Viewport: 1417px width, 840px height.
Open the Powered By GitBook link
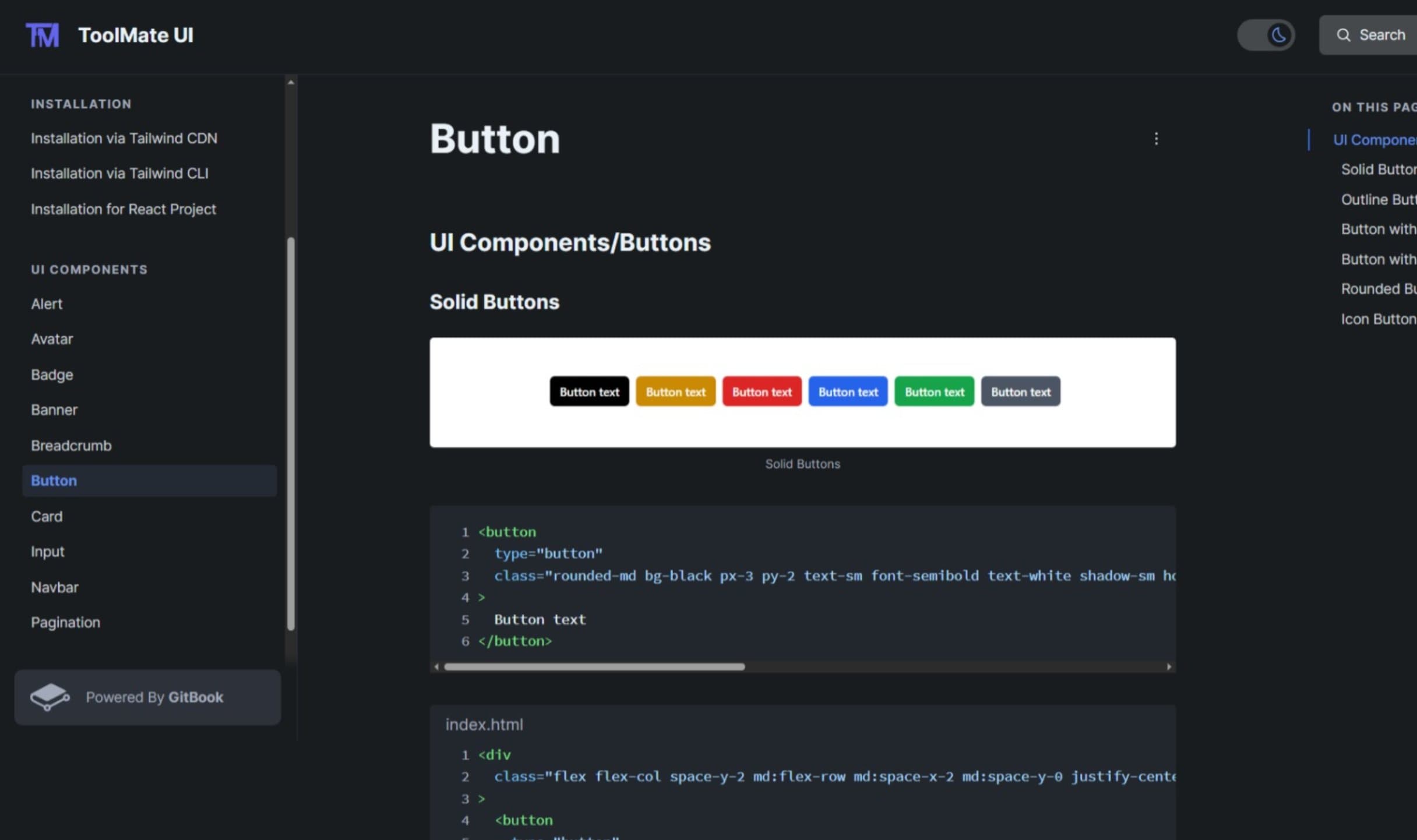point(147,697)
